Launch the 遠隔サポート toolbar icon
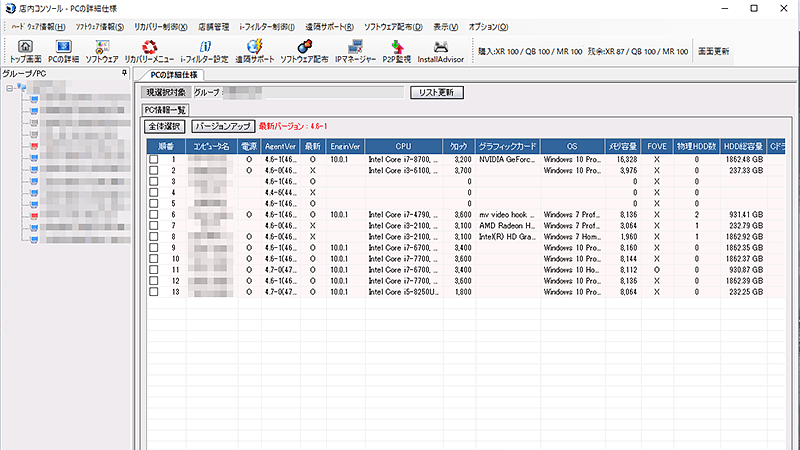Screen dimensions: 800x450 click(x=255, y=52)
